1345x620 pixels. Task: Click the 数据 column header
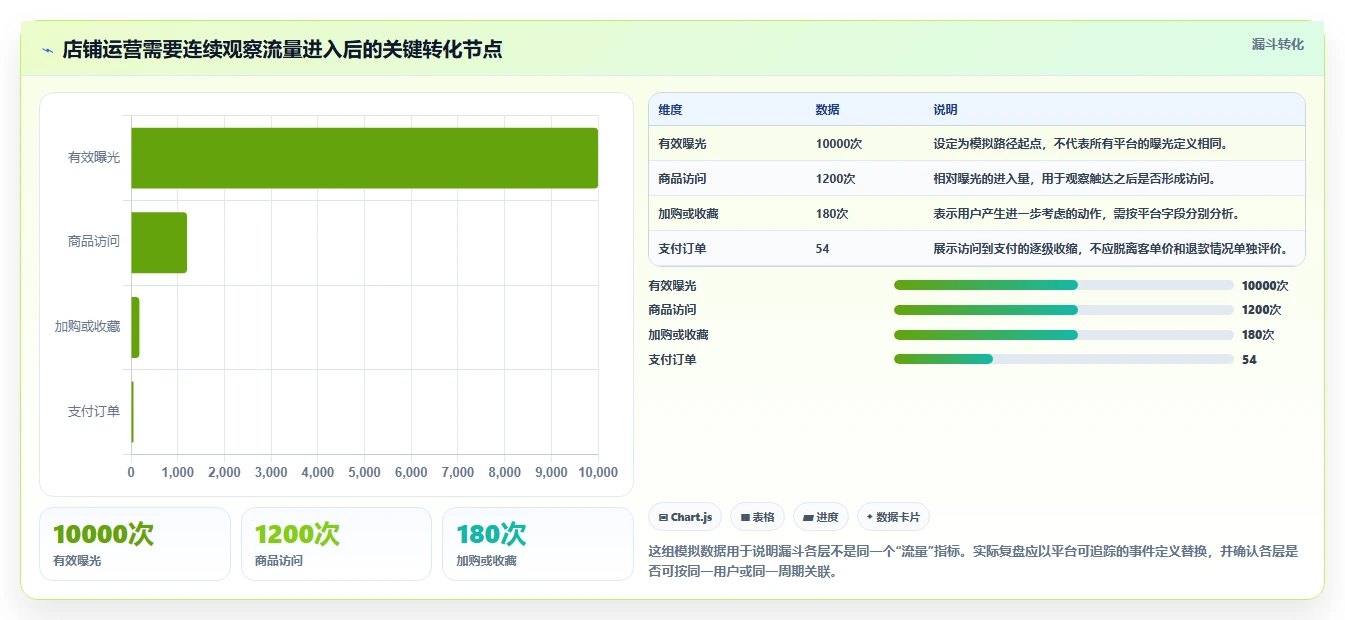(x=828, y=110)
